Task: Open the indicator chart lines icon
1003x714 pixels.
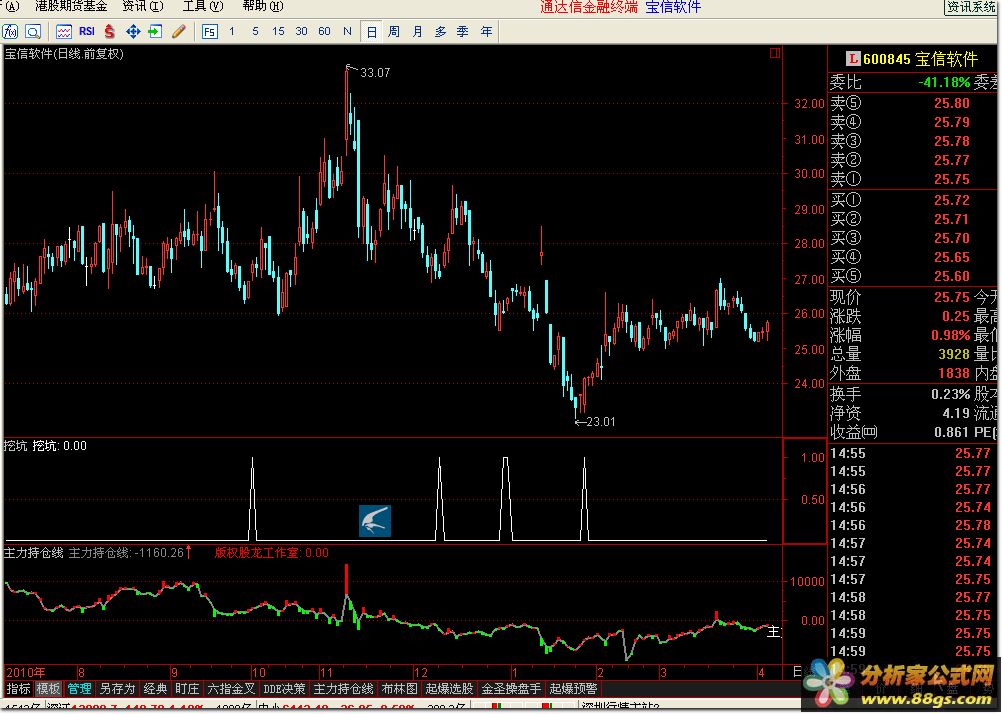Action: pyautogui.click(x=63, y=31)
